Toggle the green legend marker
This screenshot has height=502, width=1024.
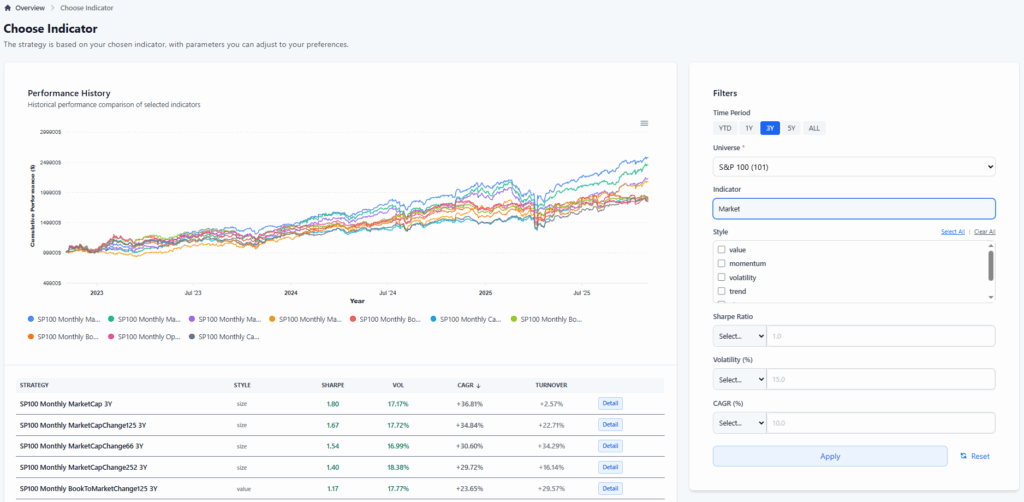click(x=112, y=319)
